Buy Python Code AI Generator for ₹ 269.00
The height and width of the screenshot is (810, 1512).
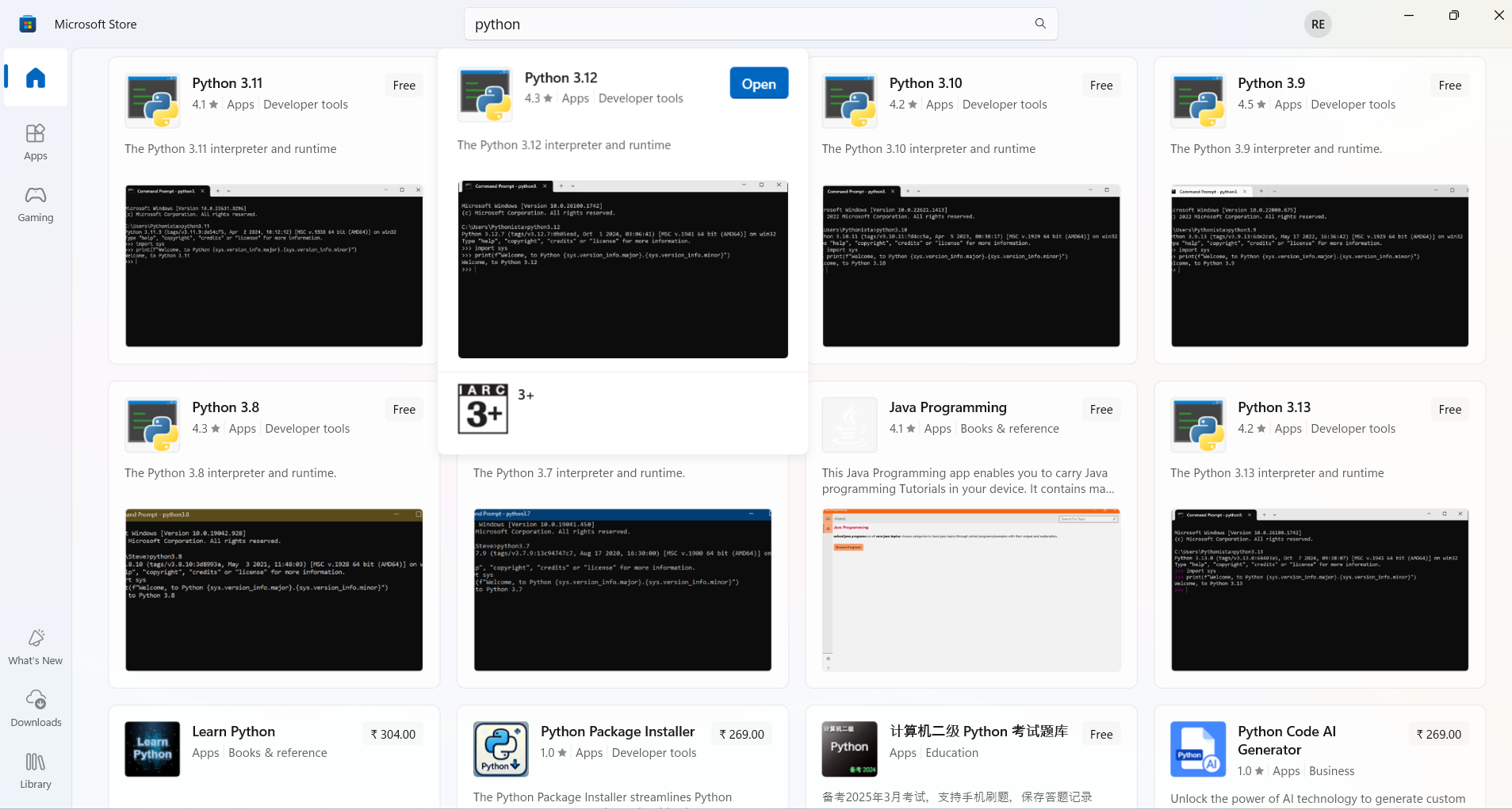1439,735
